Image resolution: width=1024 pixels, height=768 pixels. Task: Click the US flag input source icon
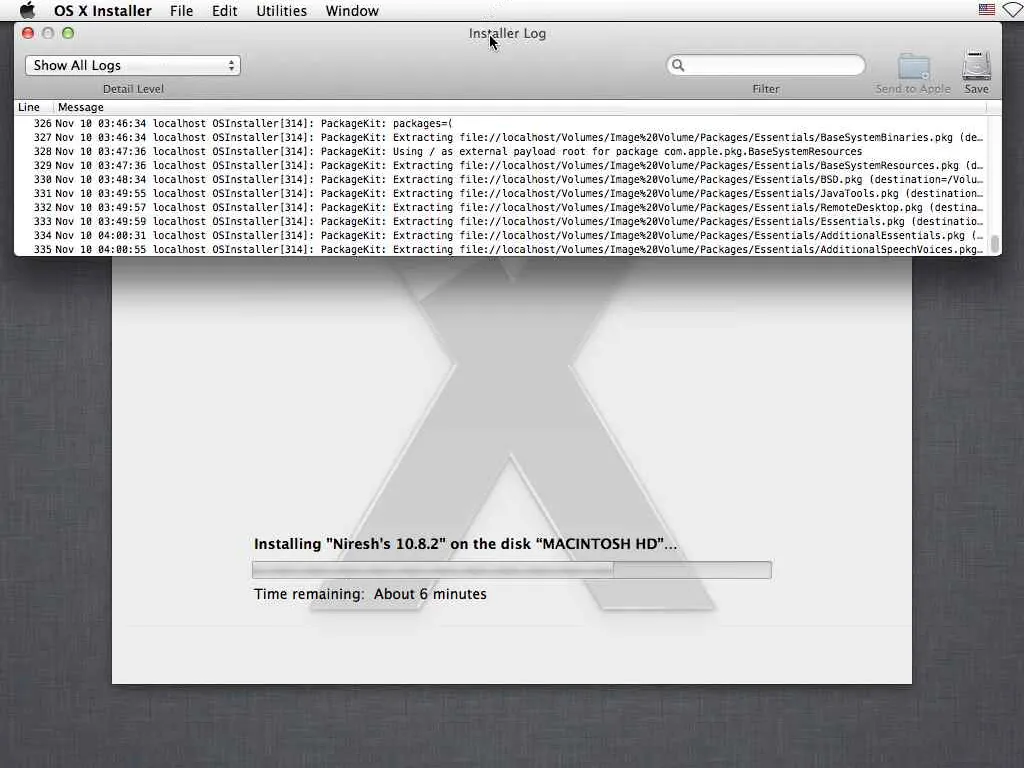(987, 10)
